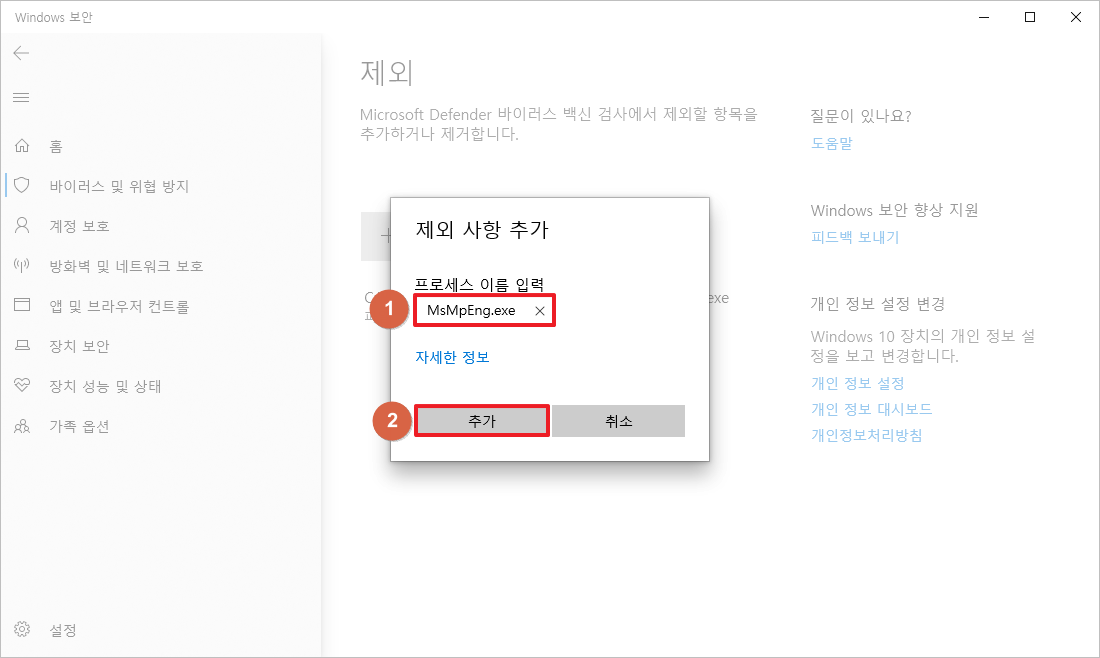
Task: Select 바이러스 및 위협 방지 in navigation menu
Action: [x=105, y=185]
